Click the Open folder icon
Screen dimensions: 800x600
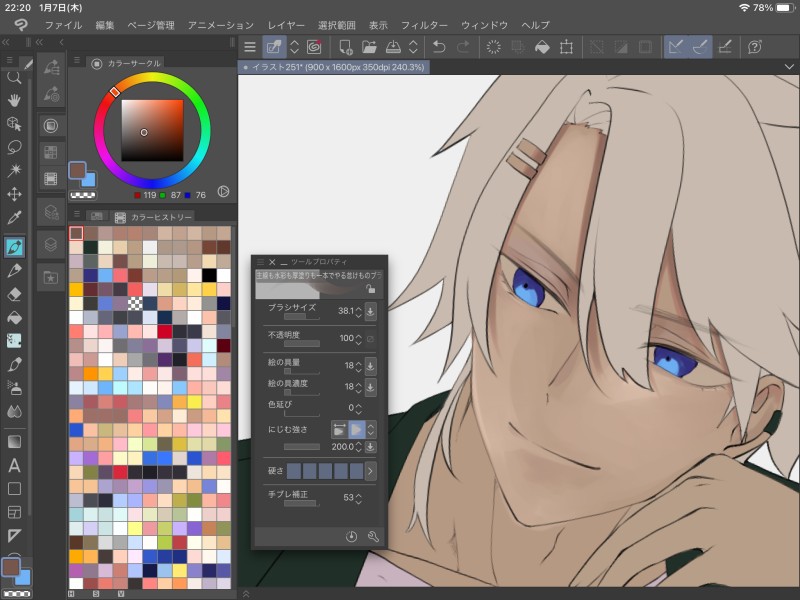click(369, 47)
